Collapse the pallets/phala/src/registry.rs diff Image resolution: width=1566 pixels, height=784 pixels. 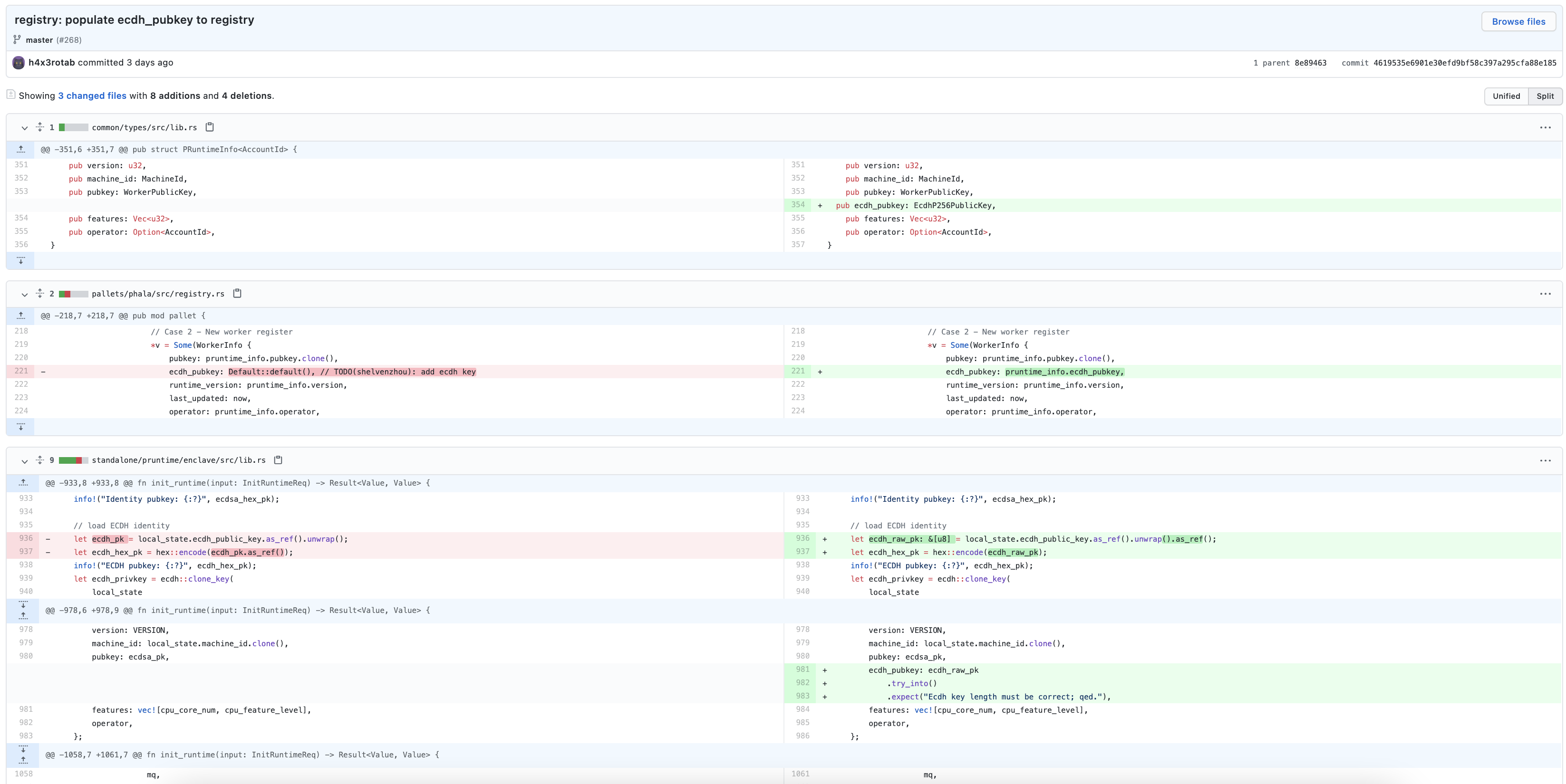pos(24,294)
